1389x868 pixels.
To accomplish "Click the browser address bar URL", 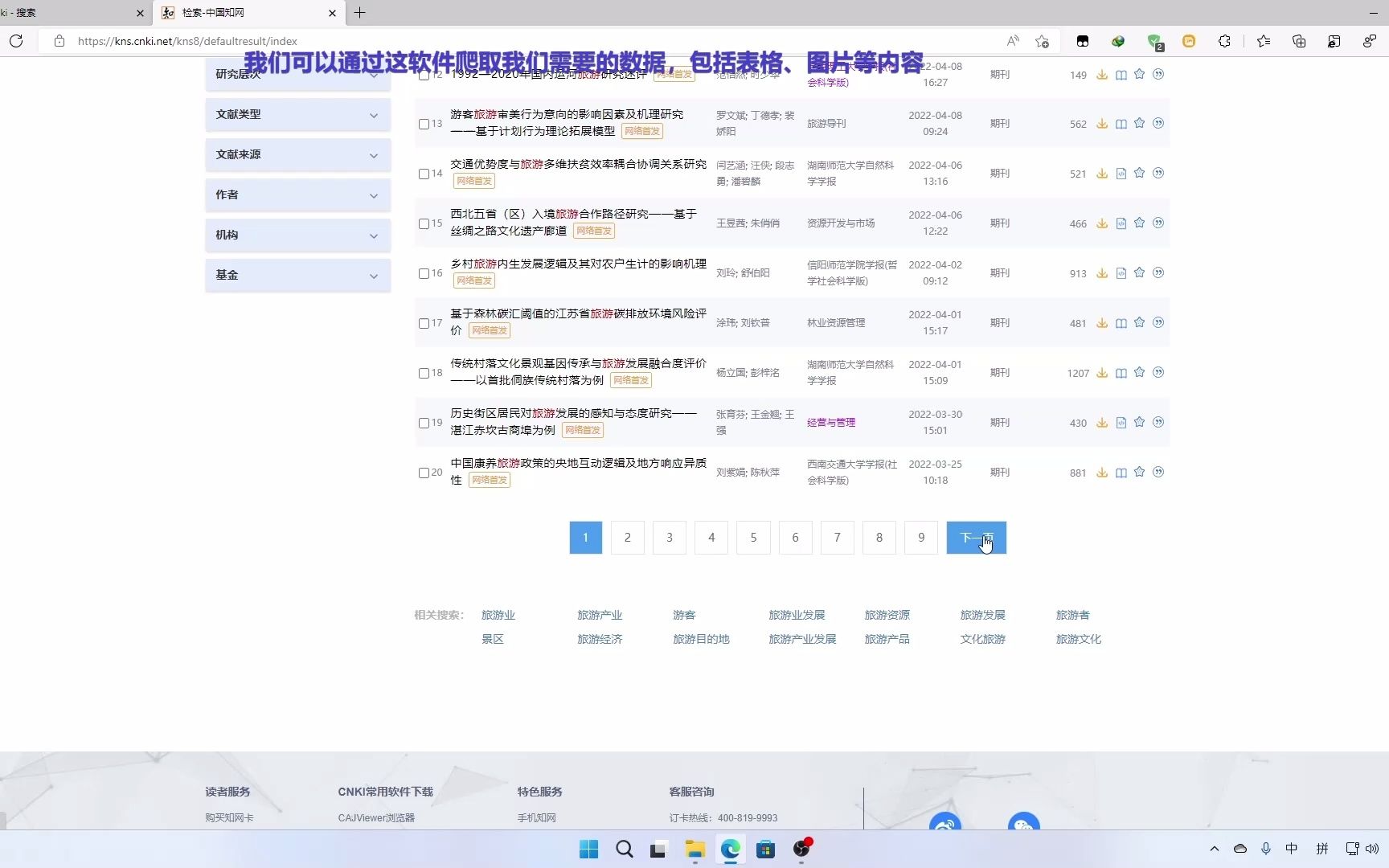I will click(187, 41).
